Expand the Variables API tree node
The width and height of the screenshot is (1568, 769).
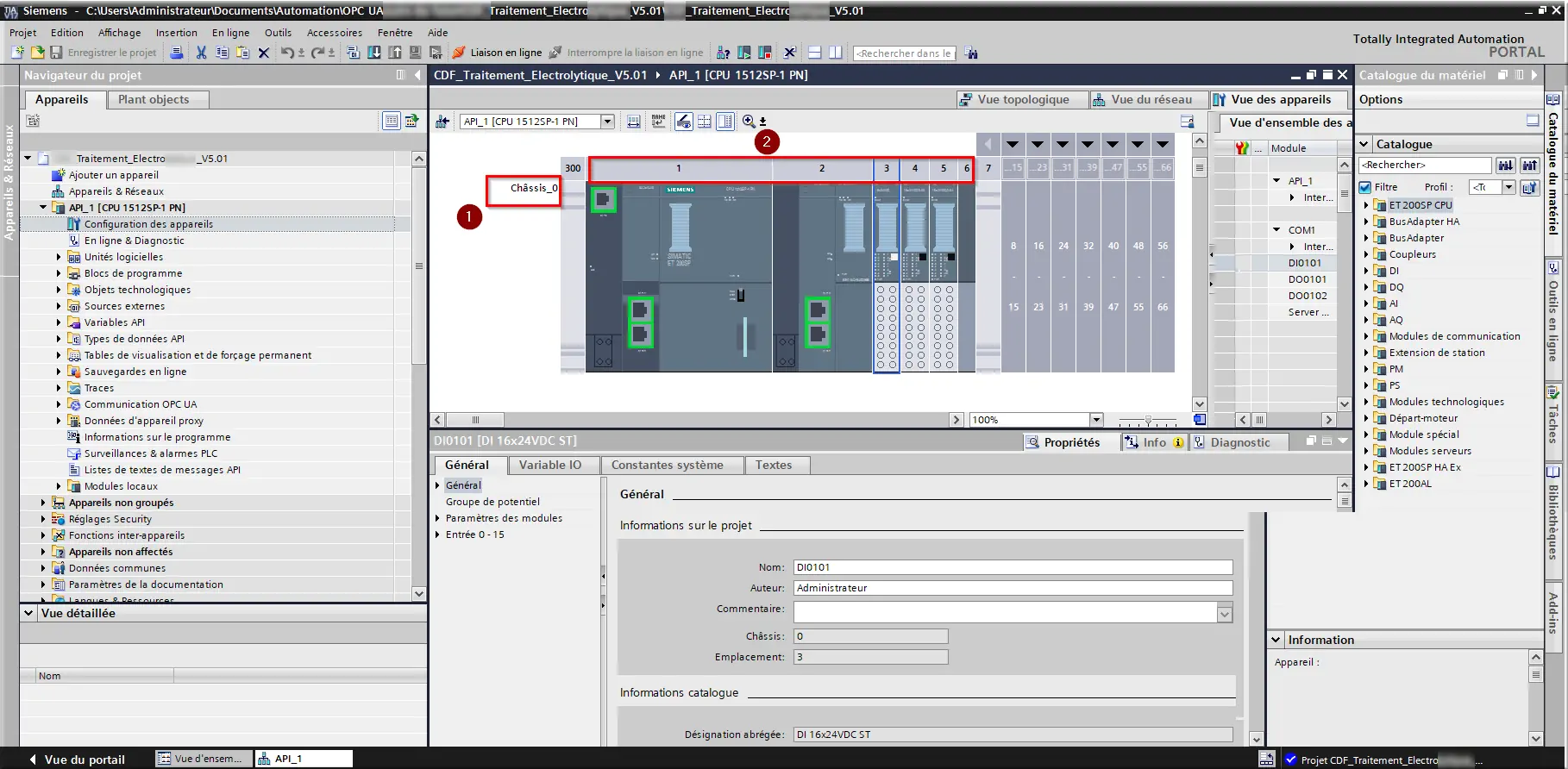pos(59,322)
